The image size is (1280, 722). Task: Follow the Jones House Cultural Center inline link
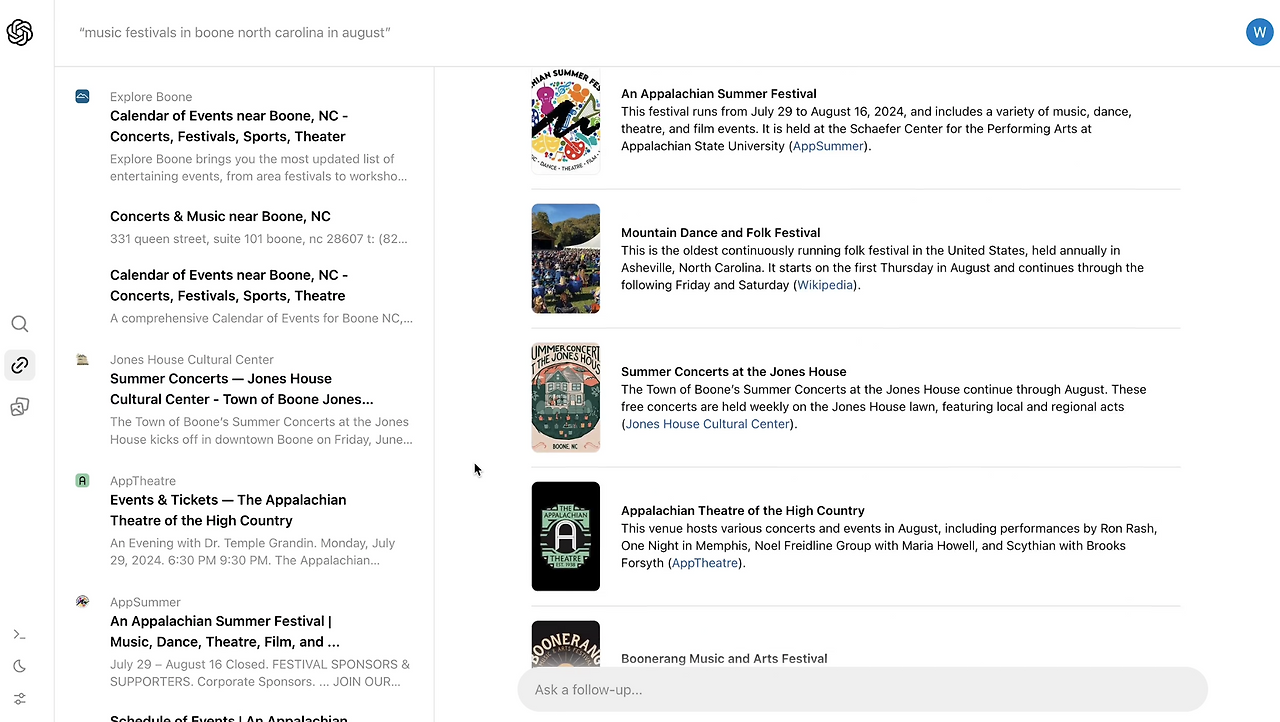[707, 424]
